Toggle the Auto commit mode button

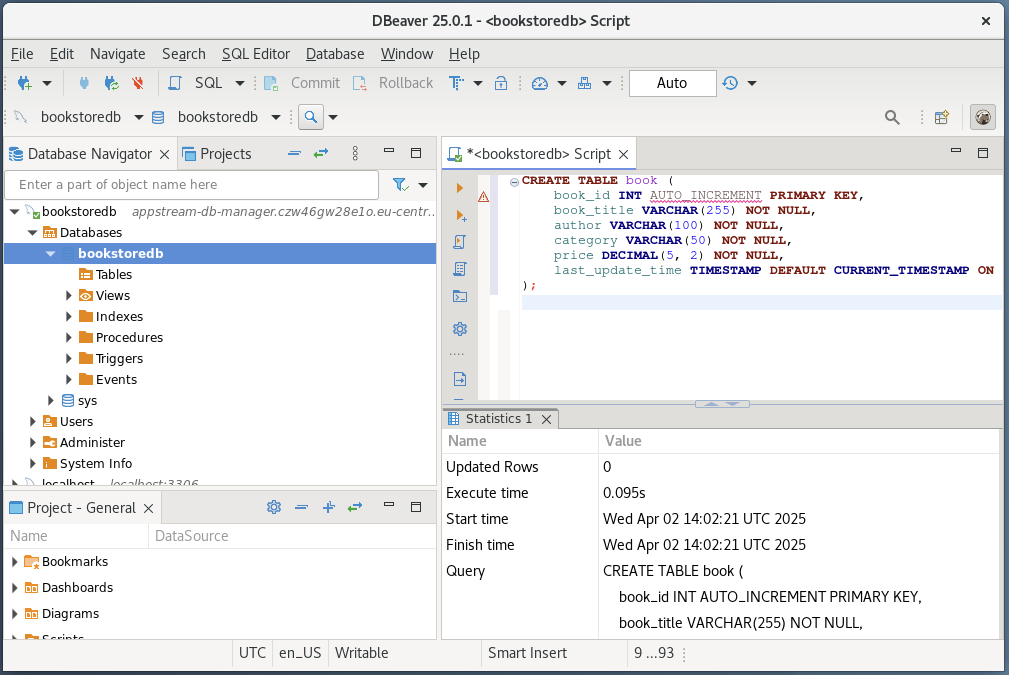click(671, 83)
